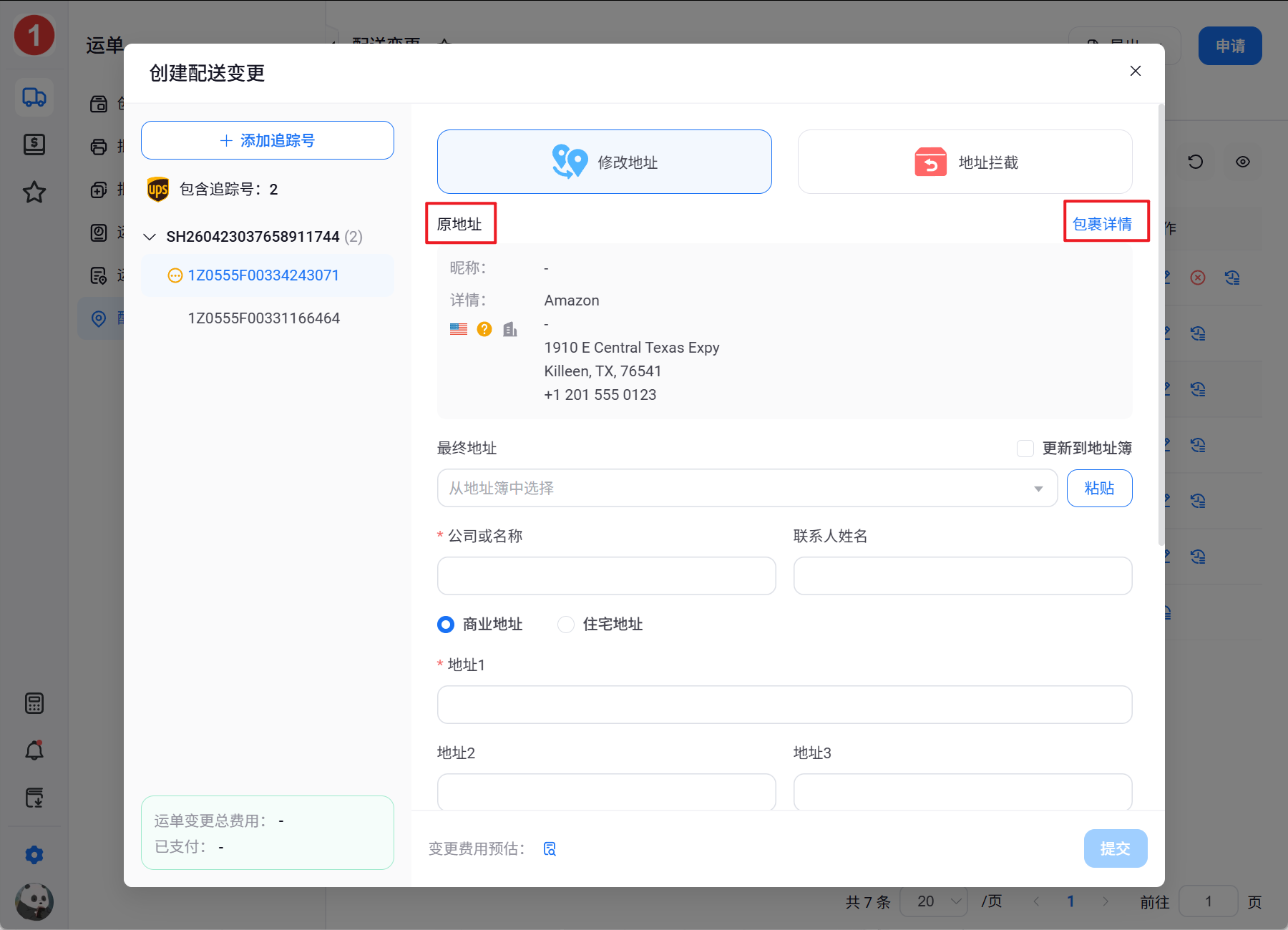
Task: Open the settings gear icon
Action: pos(34,855)
